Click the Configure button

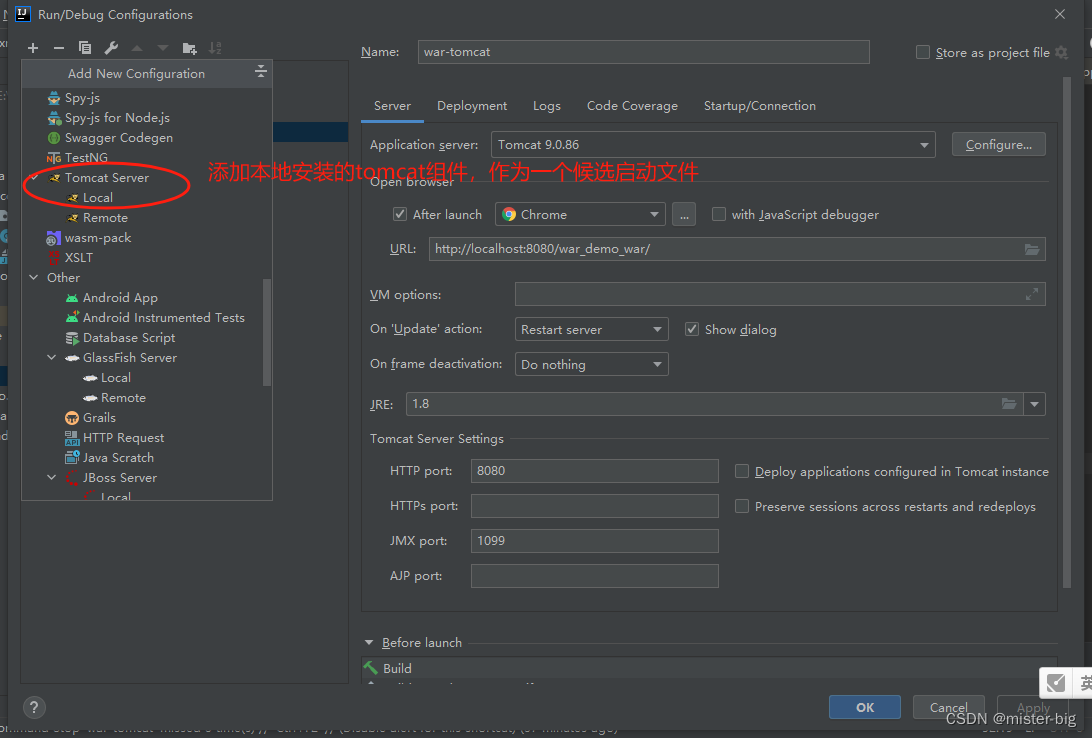tap(998, 143)
